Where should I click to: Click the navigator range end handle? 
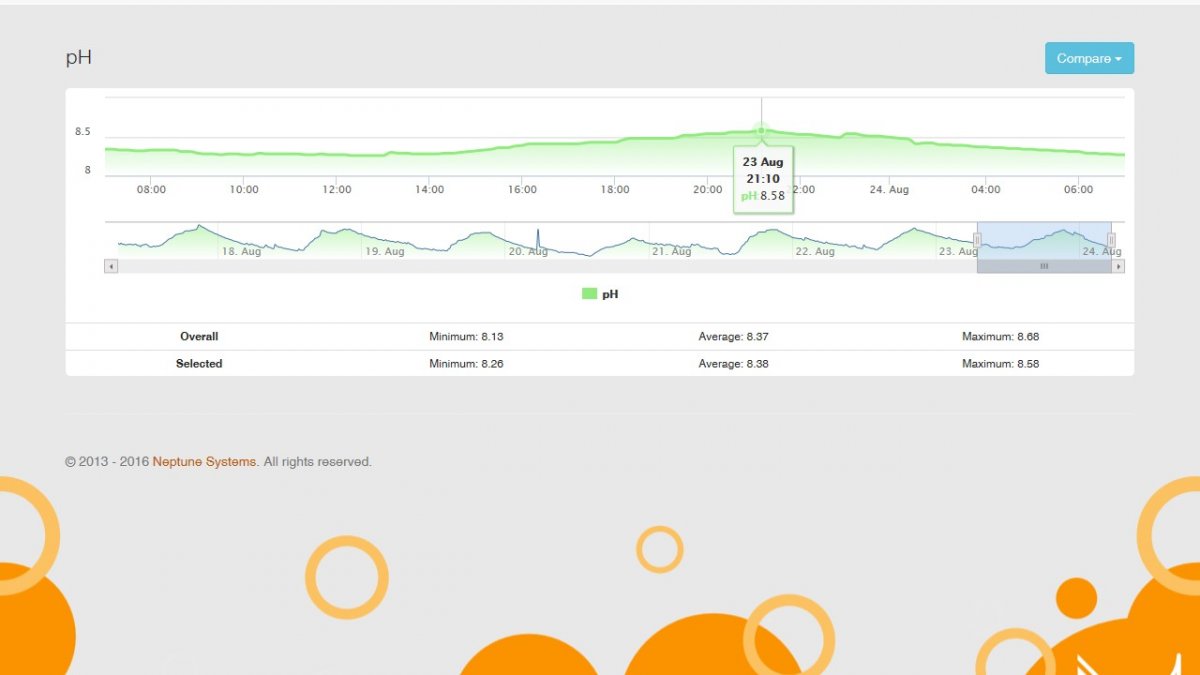1111,240
